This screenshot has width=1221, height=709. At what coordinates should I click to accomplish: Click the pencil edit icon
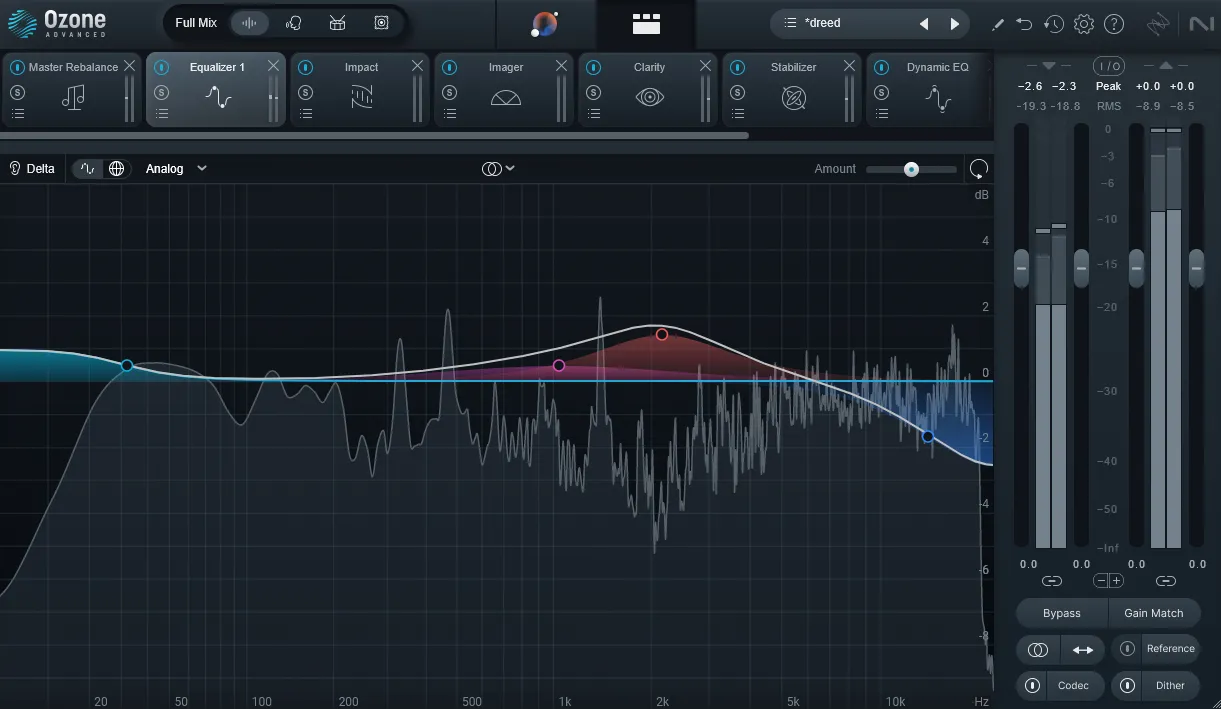click(997, 24)
